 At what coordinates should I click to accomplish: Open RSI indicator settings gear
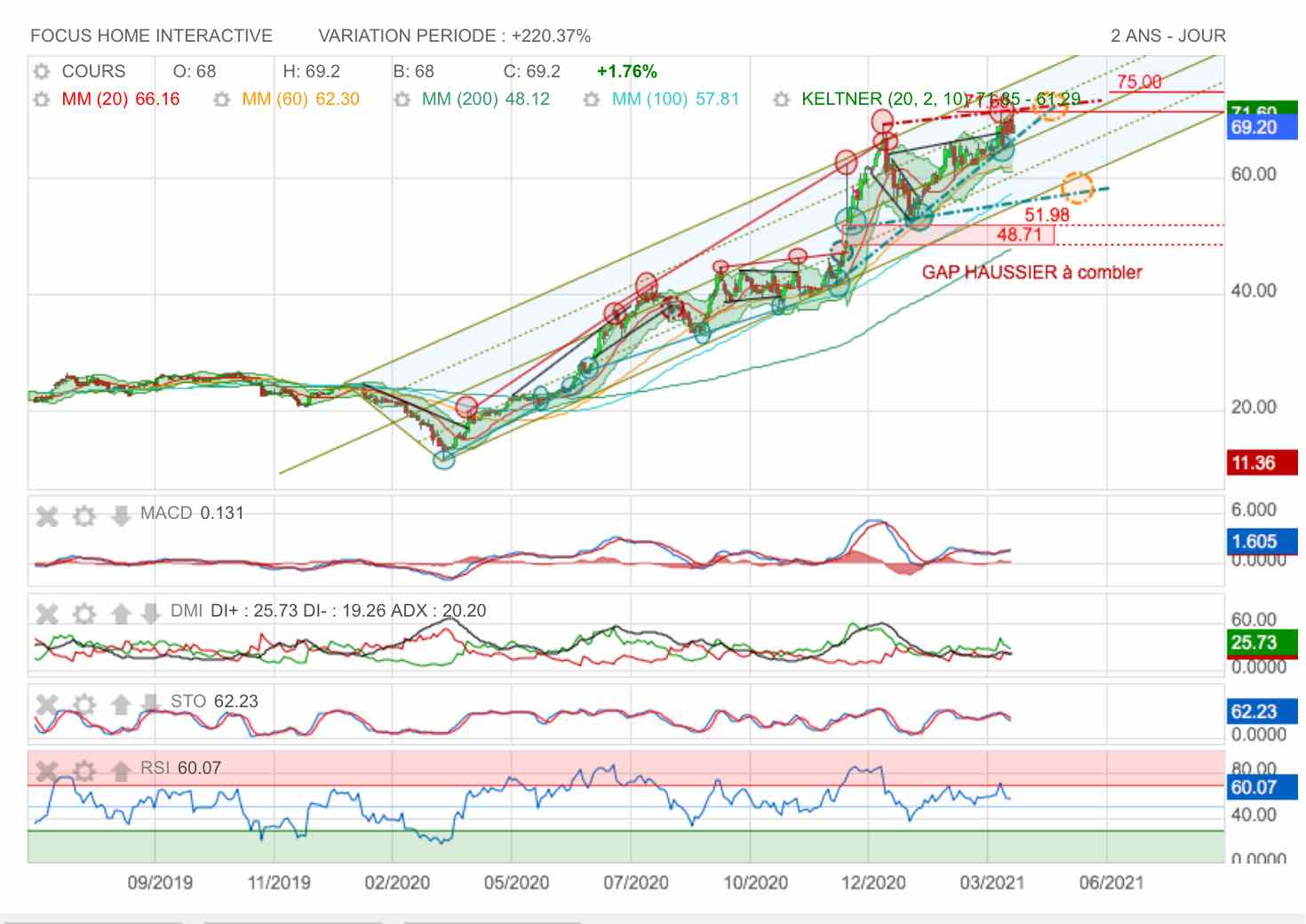84,770
